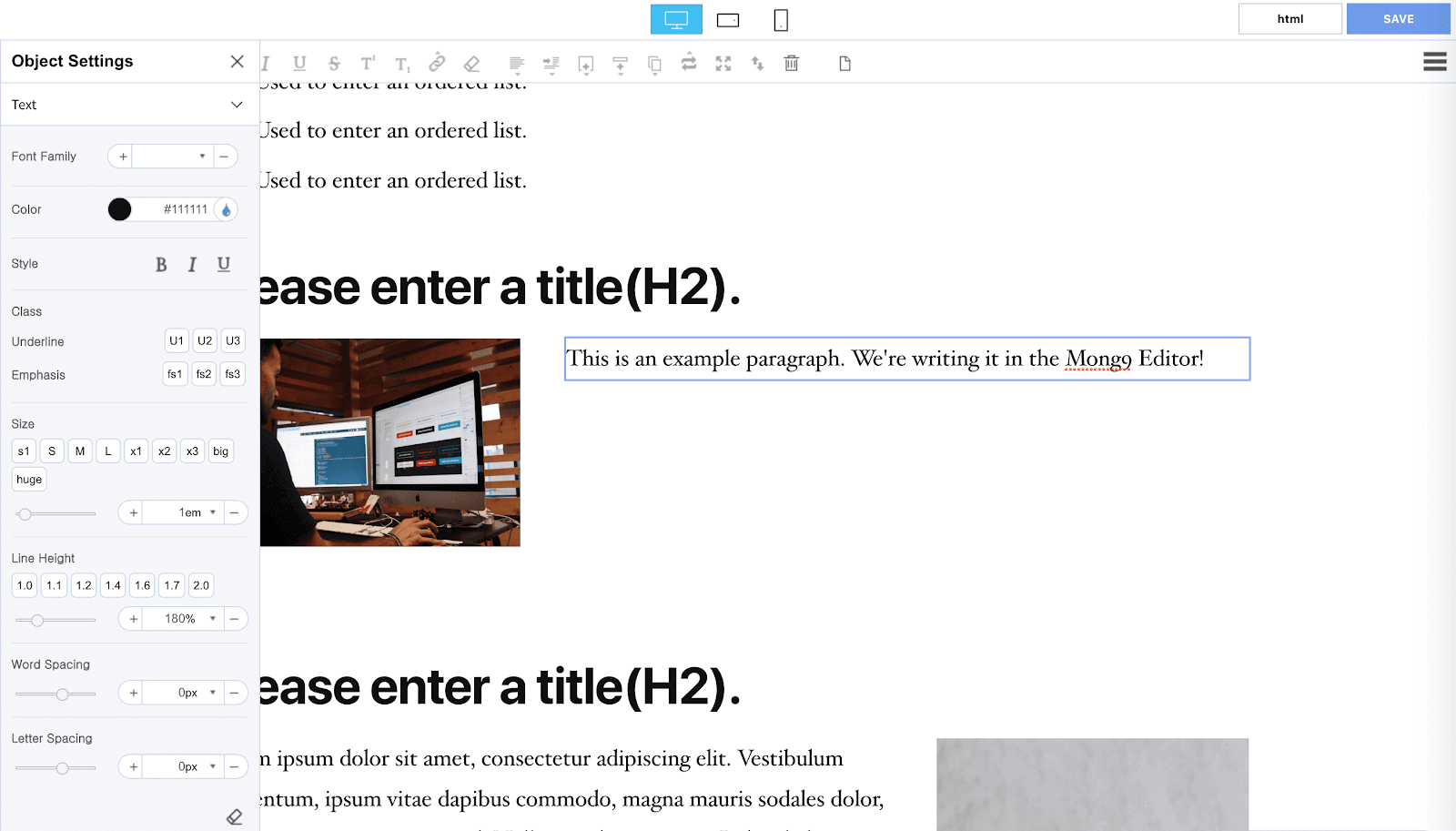Insert a link with the chain icon
The height and width of the screenshot is (831, 1456).
(x=437, y=62)
